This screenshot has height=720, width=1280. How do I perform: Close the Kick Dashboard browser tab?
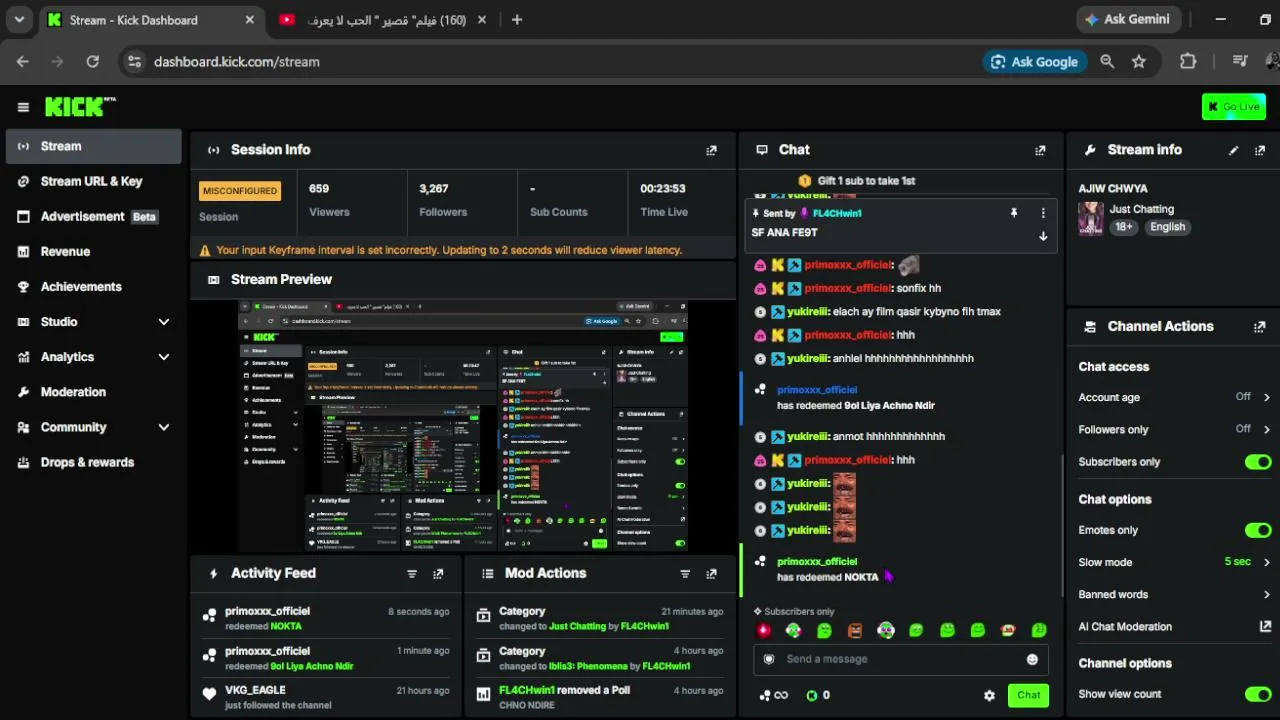click(x=249, y=20)
